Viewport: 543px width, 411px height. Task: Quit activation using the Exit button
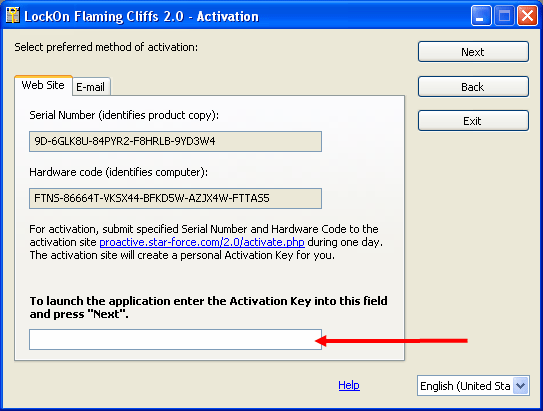click(473, 121)
